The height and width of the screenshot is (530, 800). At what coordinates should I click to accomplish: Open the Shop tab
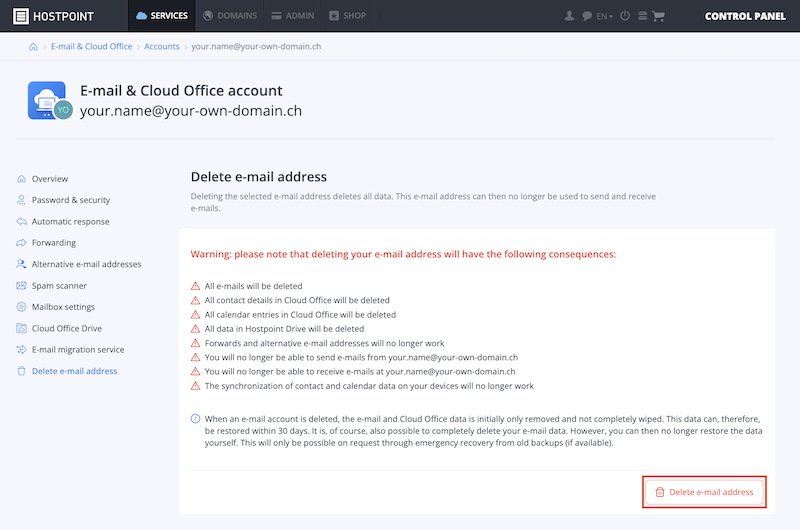pyautogui.click(x=347, y=16)
